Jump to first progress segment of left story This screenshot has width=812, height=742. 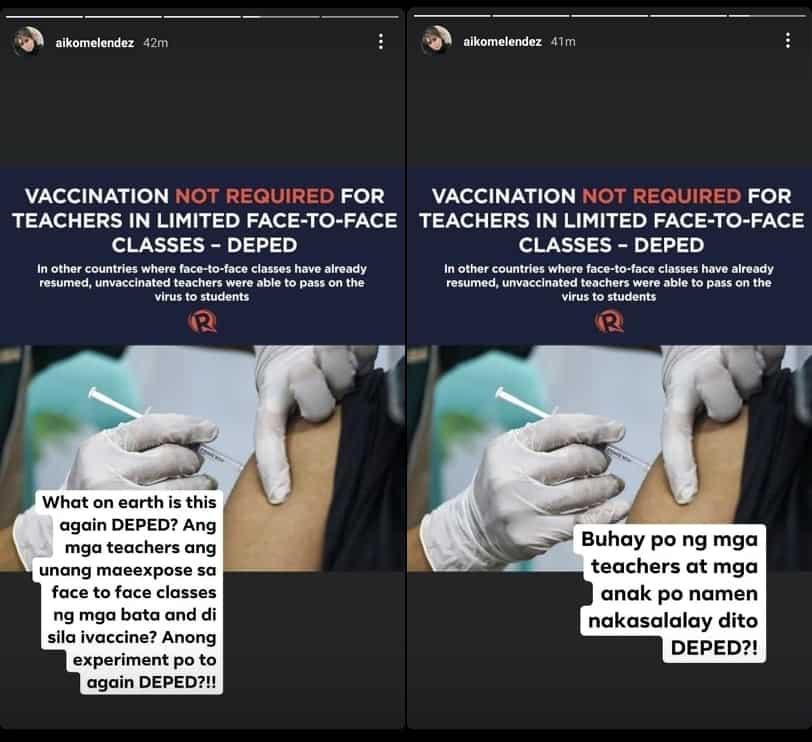point(45,17)
